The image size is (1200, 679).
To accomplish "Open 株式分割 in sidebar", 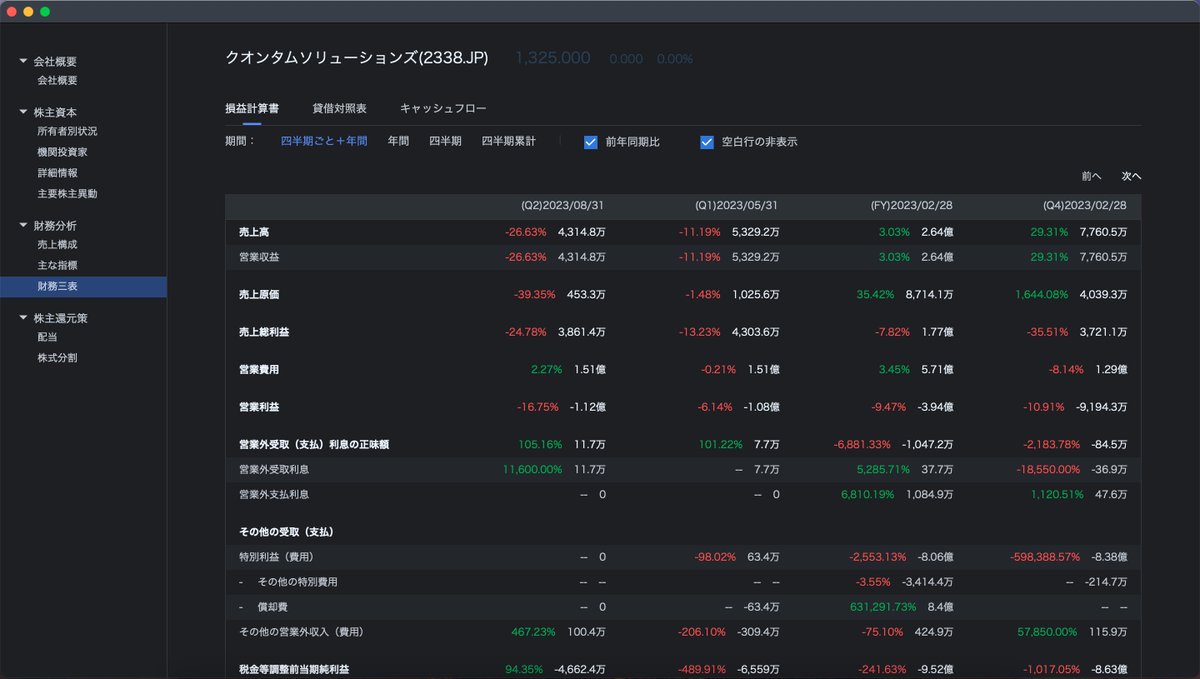I will (57, 358).
